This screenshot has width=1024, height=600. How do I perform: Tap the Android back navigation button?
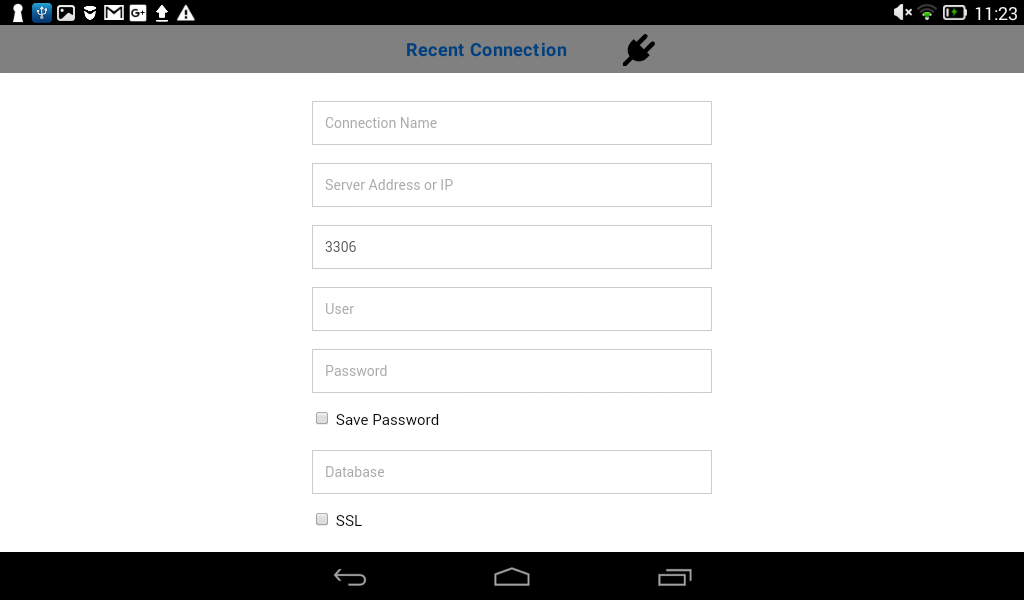(x=350, y=576)
